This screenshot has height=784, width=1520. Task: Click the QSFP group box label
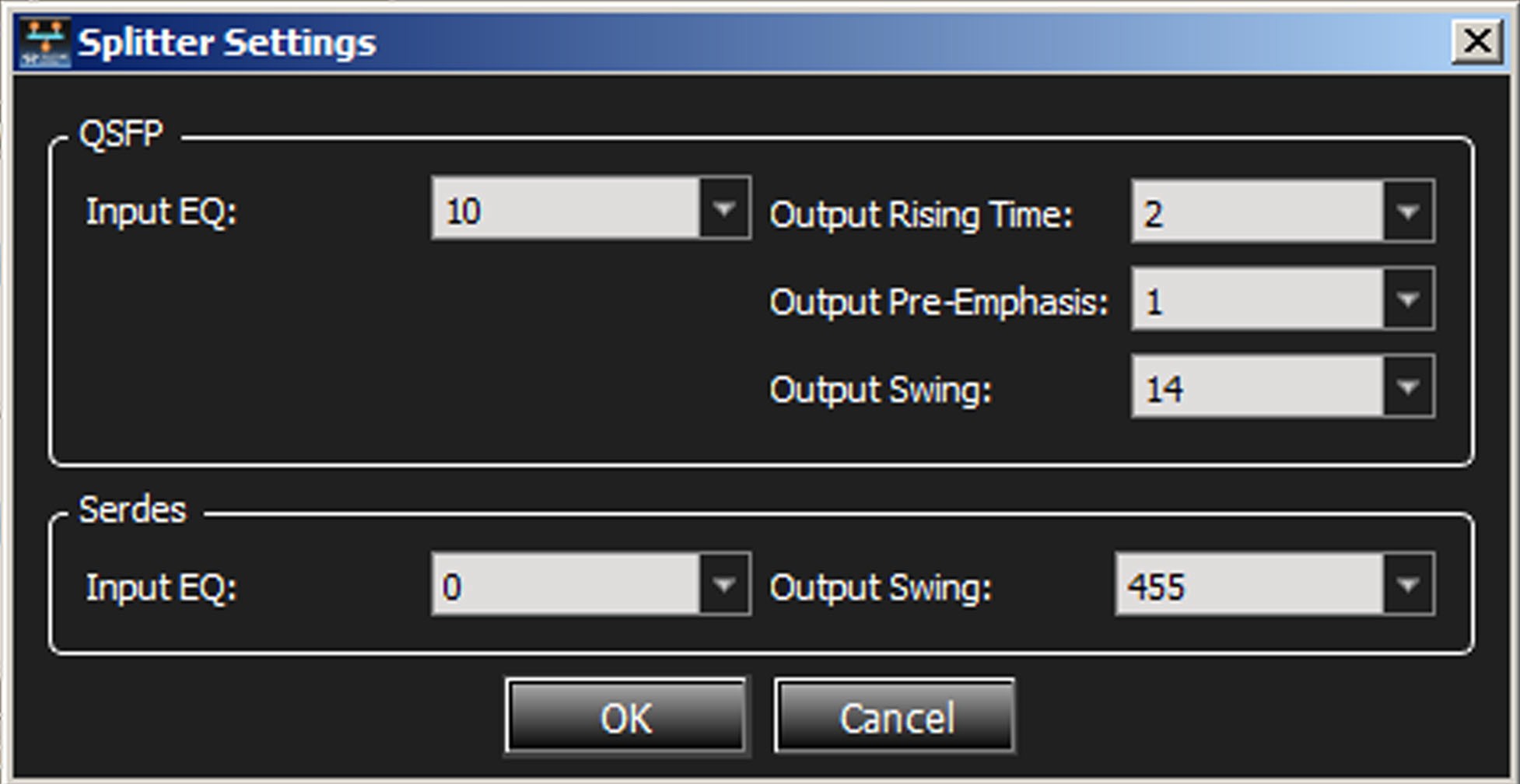click(x=121, y=134)
